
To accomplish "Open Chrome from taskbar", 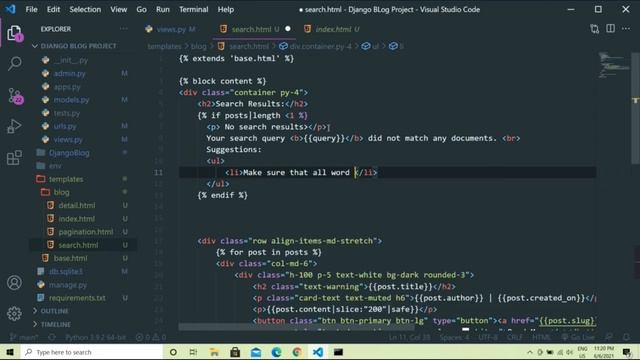I will pyautogui.click(x=297, y=352).
